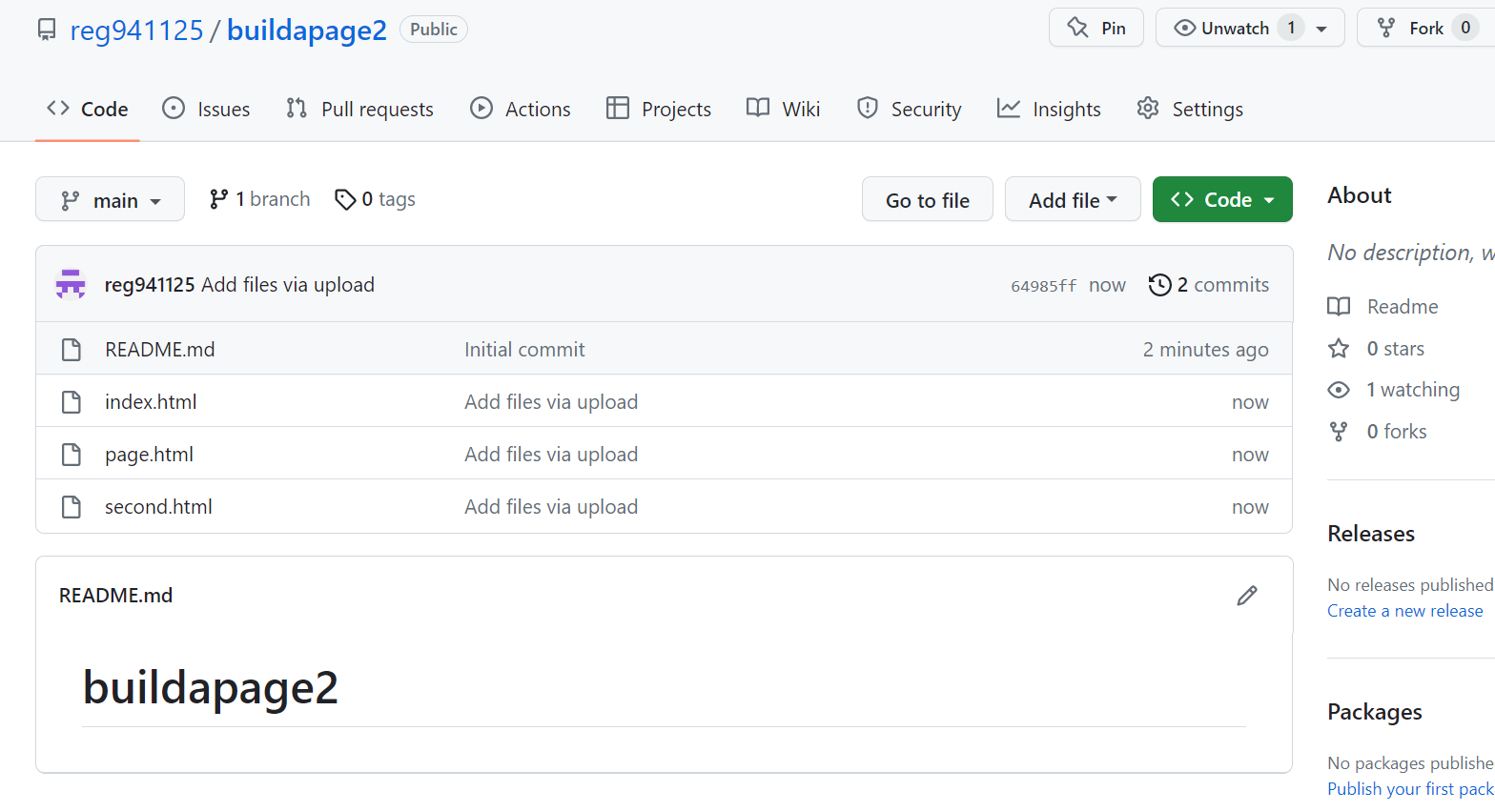The image size is (1495, 812).
Task: Click Create a new release link
Action: pos(1405,611)
